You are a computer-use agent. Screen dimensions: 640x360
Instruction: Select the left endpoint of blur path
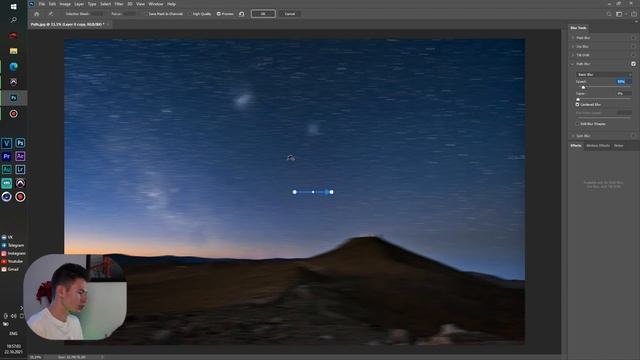294,192
